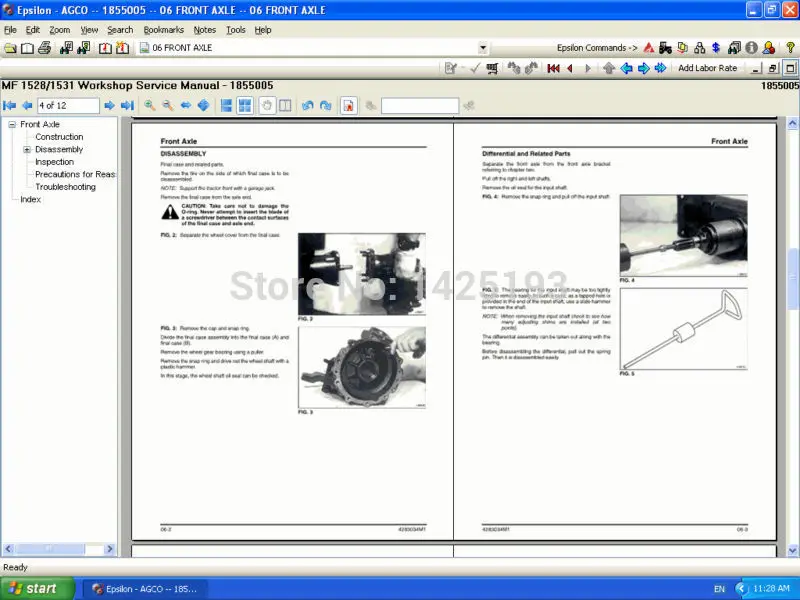The width and height of the screenshot is (800, 600).
Task: Open the 06 FRONT AXLE dropdown list
Action: (483, 47)
